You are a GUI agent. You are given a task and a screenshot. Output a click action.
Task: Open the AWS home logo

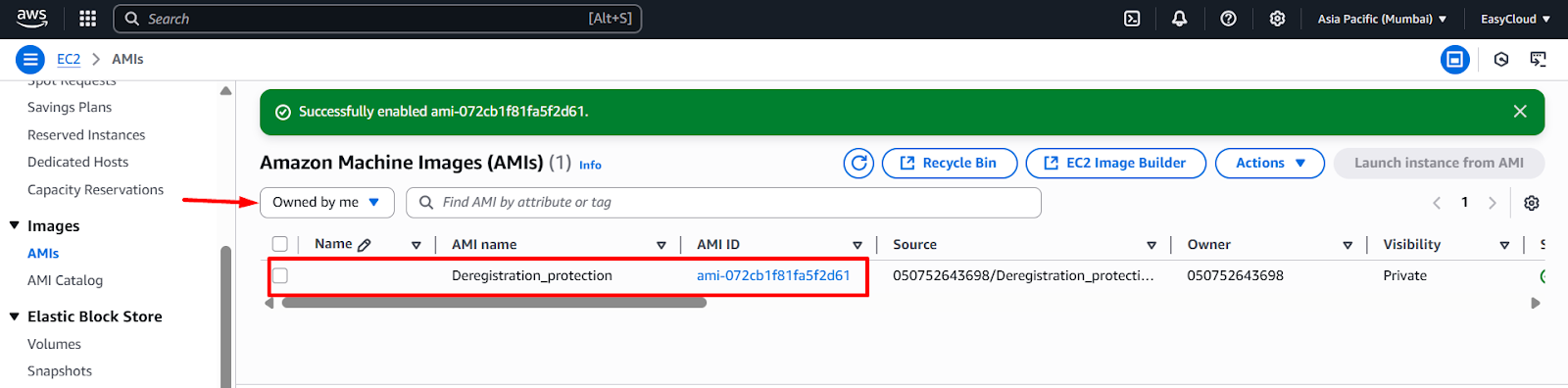click(x=31, y=19)
